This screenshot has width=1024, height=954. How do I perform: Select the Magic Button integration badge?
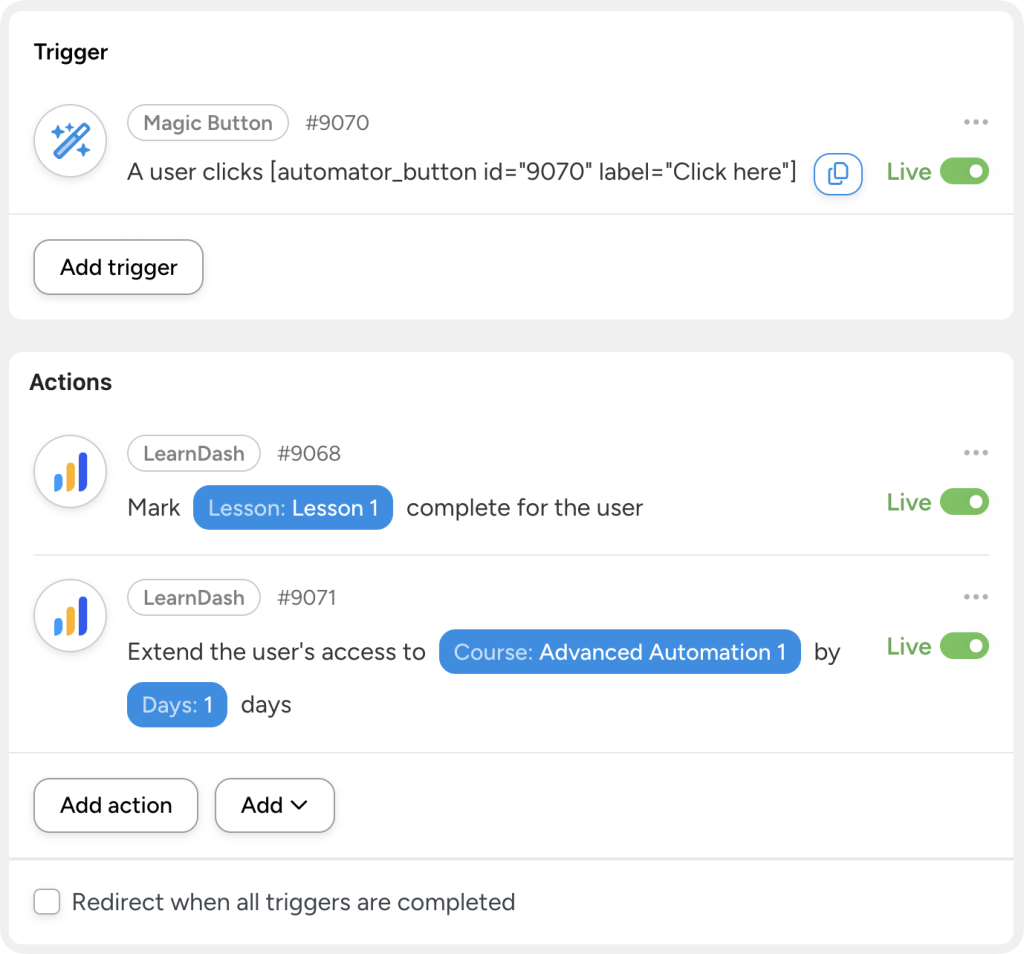pyautogui.click(x=207, y=123)
